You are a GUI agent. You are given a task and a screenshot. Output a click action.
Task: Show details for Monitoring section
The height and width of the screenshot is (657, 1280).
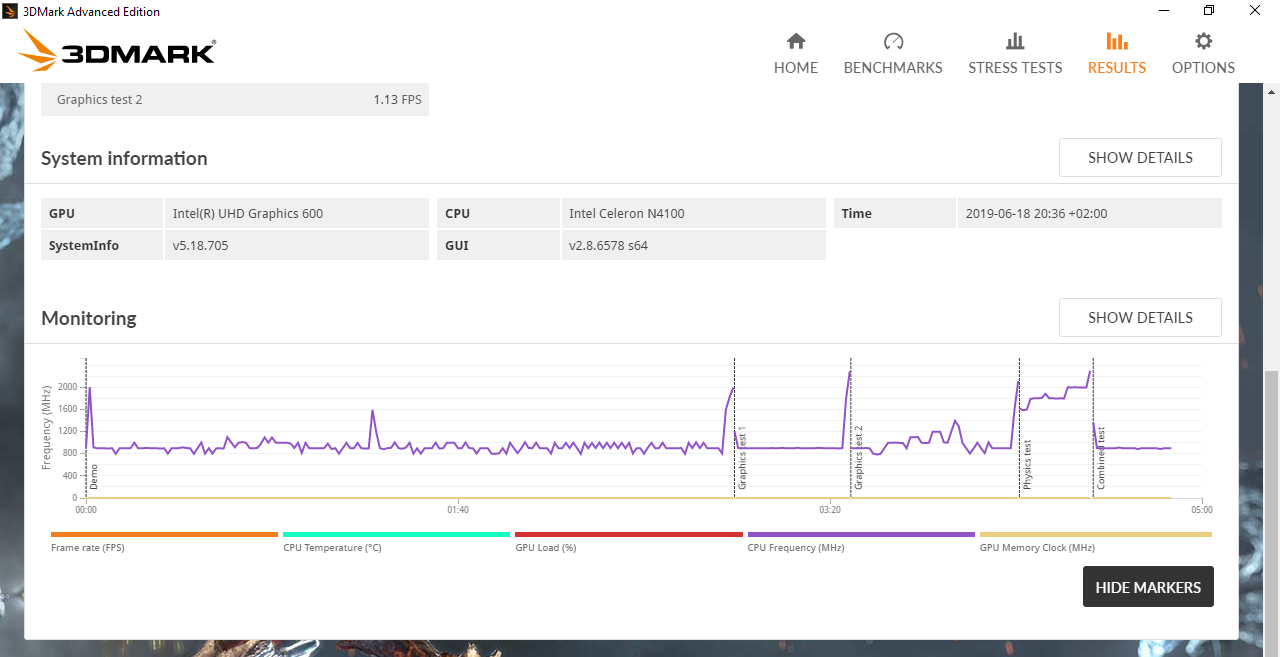click(x=1140, y=317)
